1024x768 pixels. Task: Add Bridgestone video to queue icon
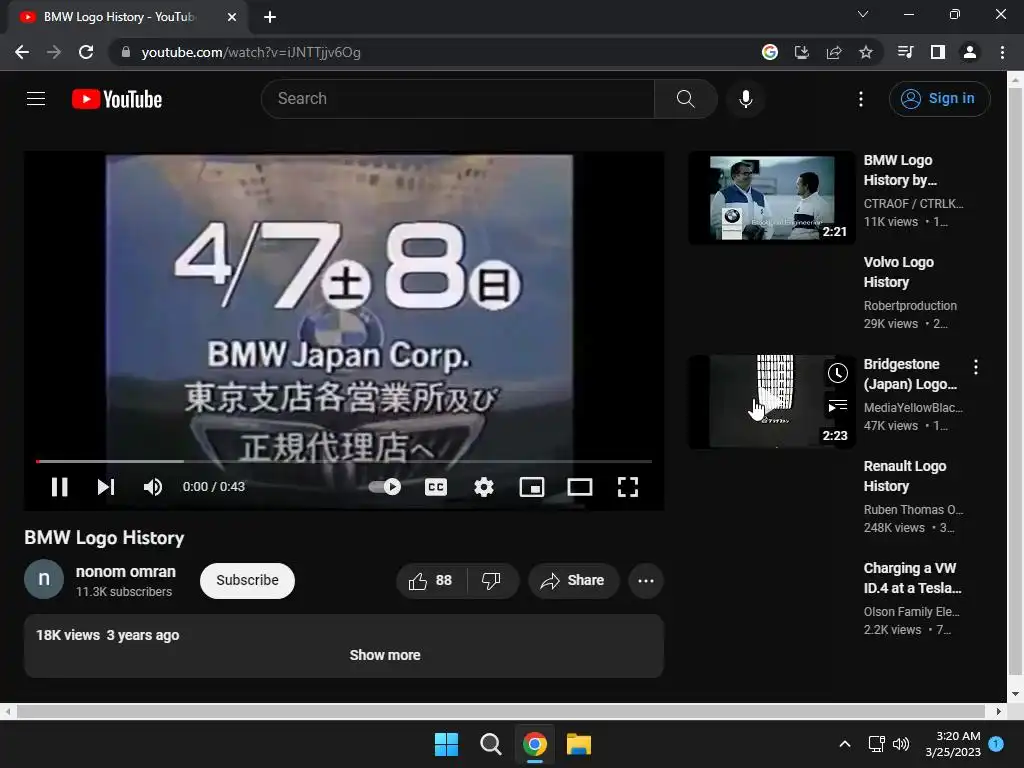837,406
